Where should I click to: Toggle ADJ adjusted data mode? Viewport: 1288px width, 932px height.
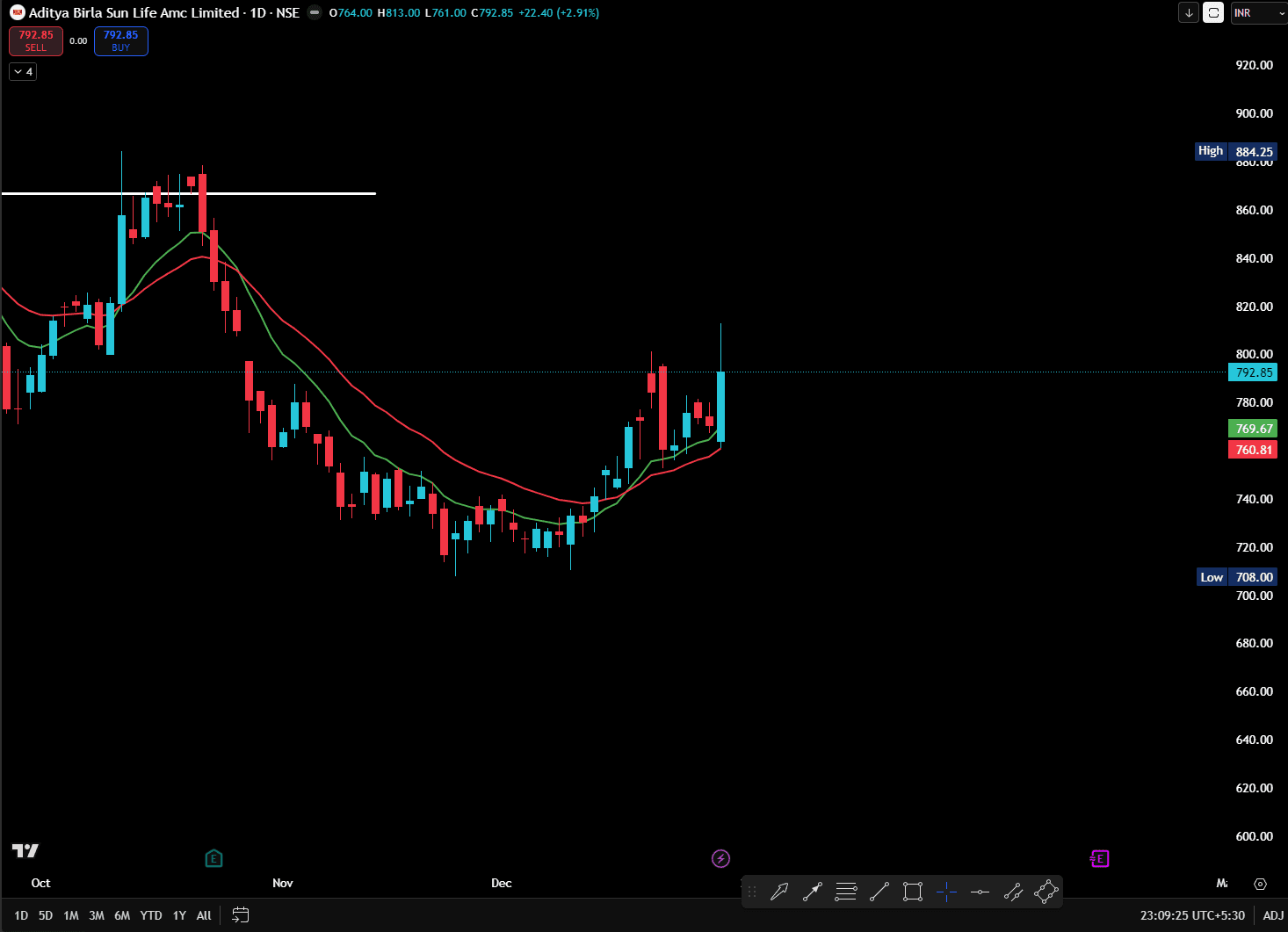click(1273, 915)
